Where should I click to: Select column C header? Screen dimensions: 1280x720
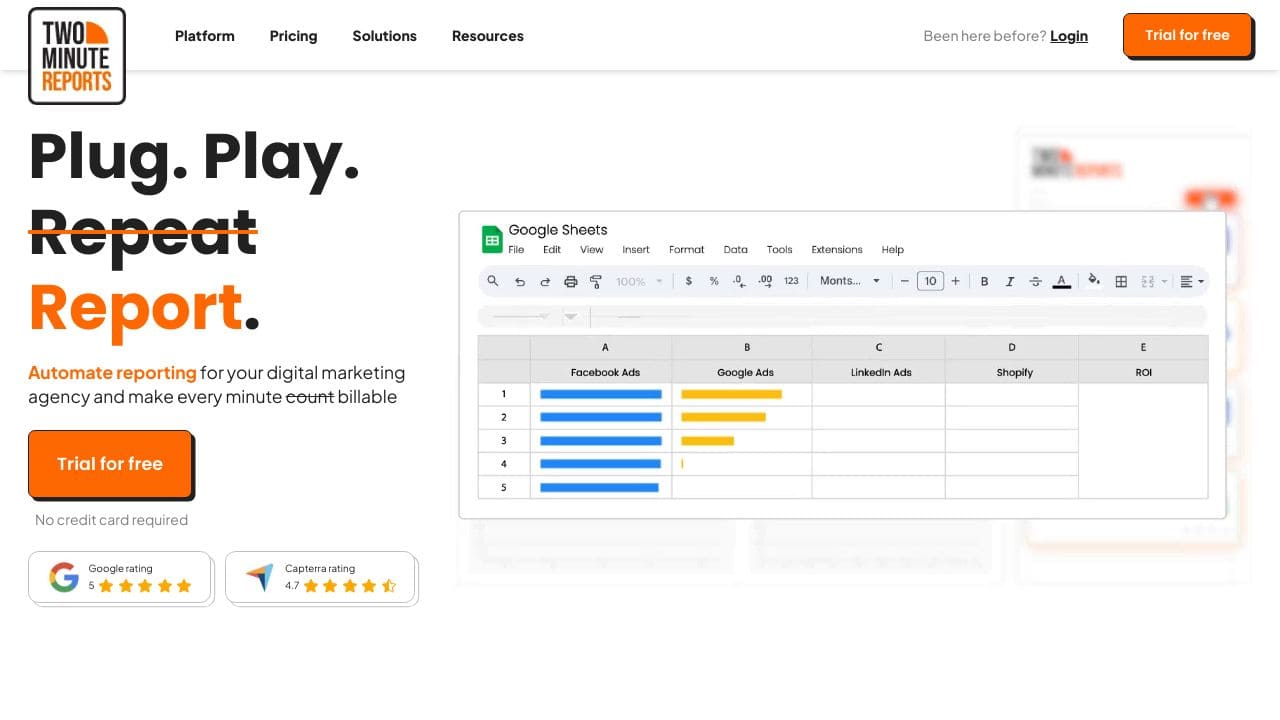point(878,348)
